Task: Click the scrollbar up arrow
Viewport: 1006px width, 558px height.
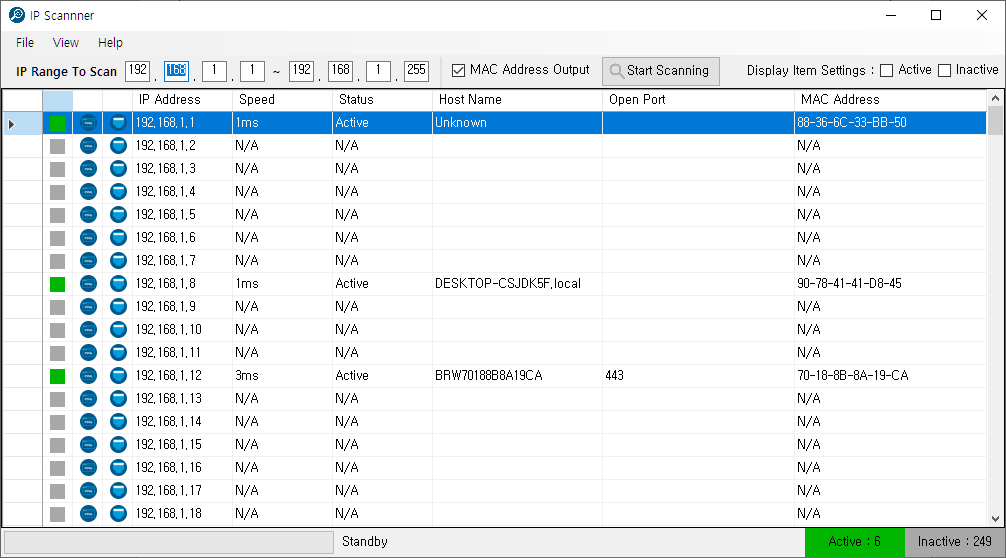Action: click(995, 98)
